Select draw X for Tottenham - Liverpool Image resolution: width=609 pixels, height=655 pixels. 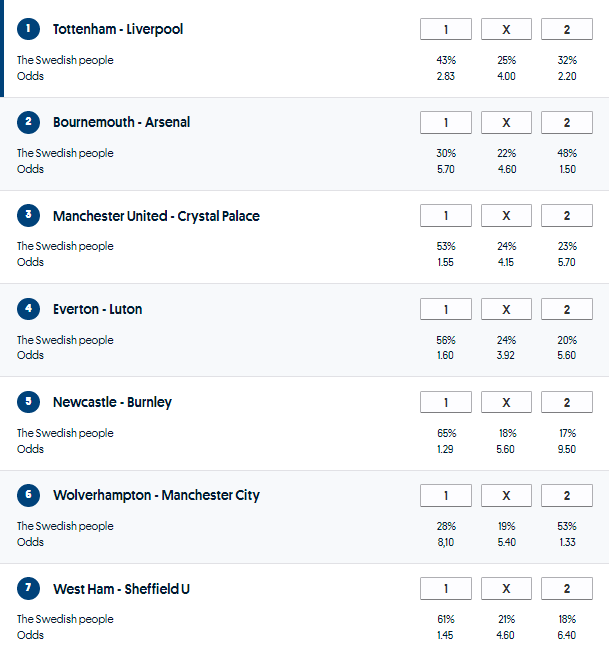tap(506, 30)
